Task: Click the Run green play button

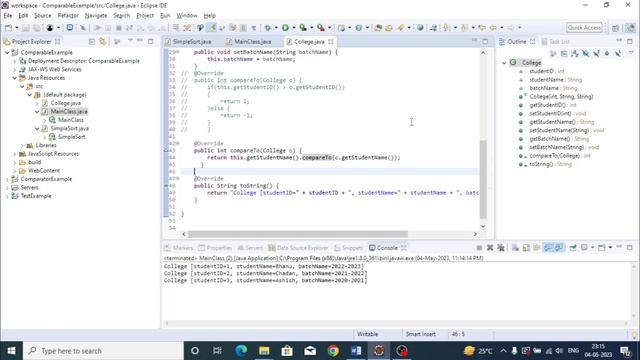Action: click(285, 28)
